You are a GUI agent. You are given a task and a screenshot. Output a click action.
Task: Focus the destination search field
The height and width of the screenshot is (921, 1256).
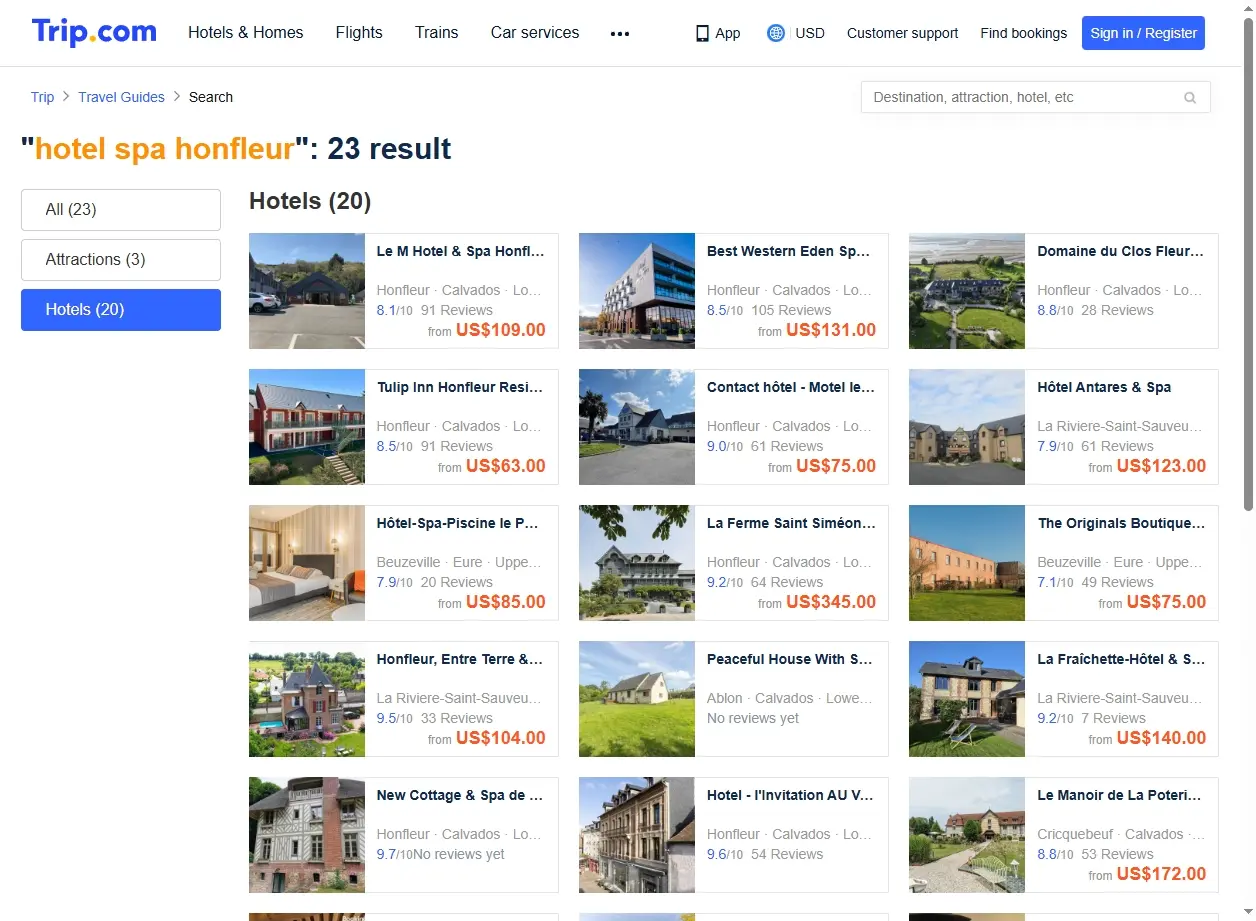pos(1036,97)
